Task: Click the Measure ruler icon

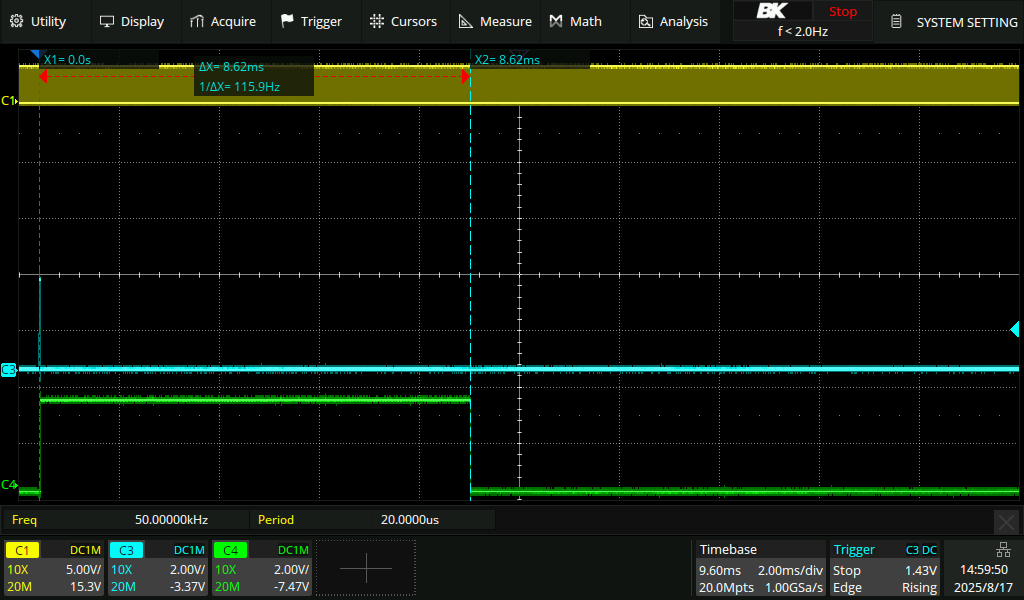Action: coord(466,22)
